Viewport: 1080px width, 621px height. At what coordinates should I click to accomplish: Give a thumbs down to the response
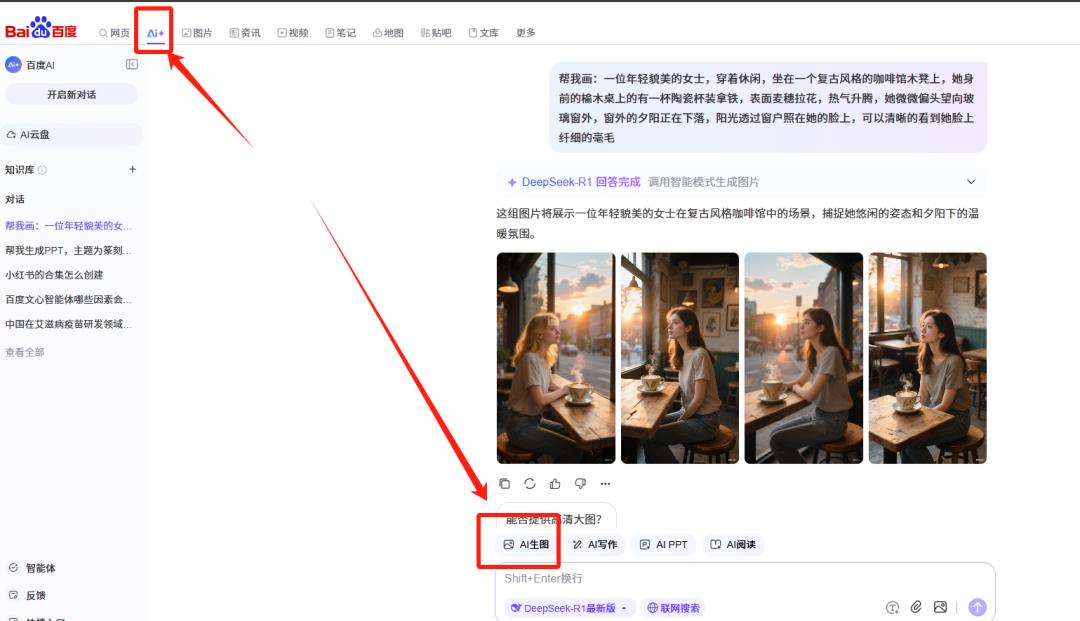click(580, 483)
